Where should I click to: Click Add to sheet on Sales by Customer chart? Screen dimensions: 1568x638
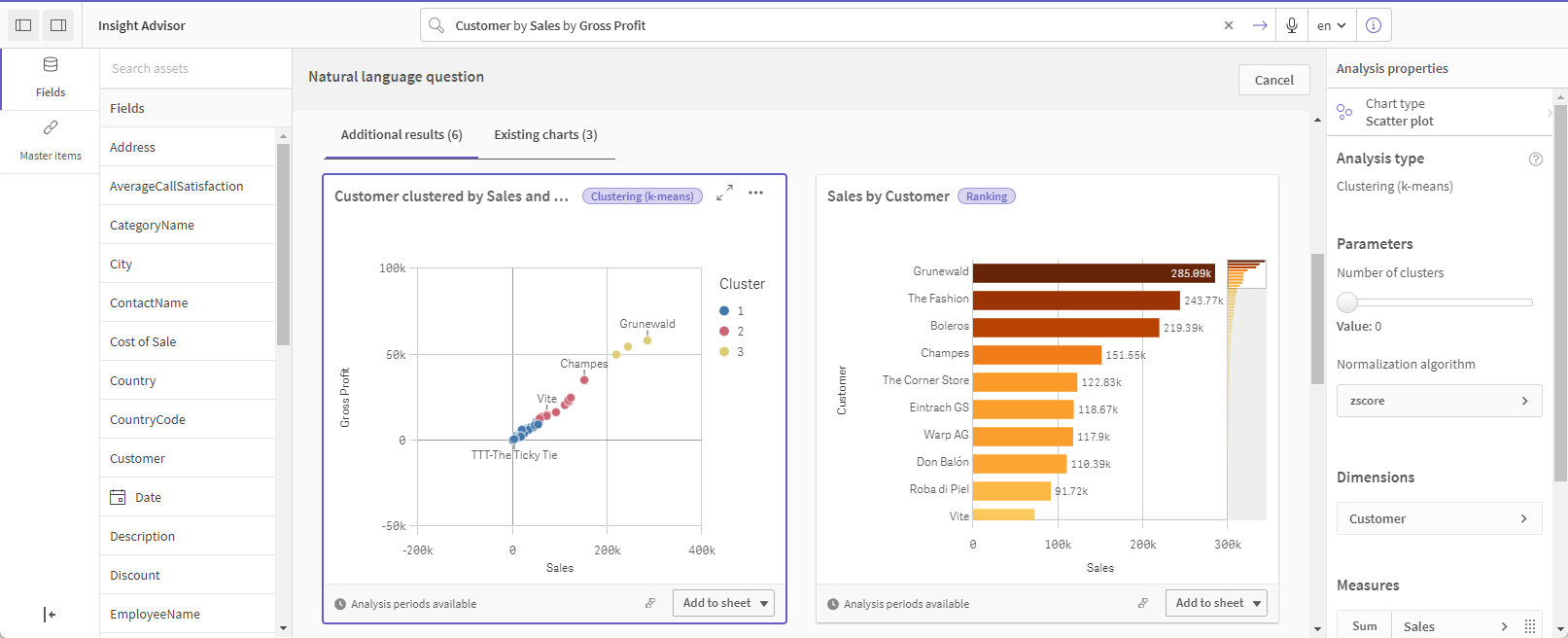[1209, 603]
